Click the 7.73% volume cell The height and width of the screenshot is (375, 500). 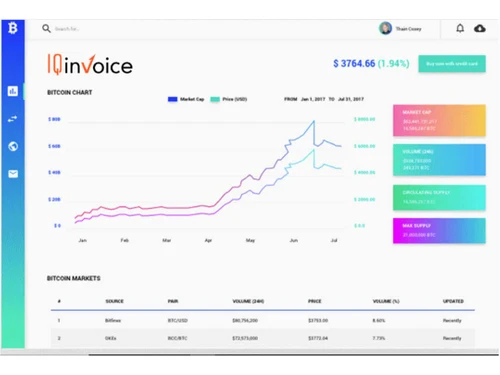pos(379,338)
